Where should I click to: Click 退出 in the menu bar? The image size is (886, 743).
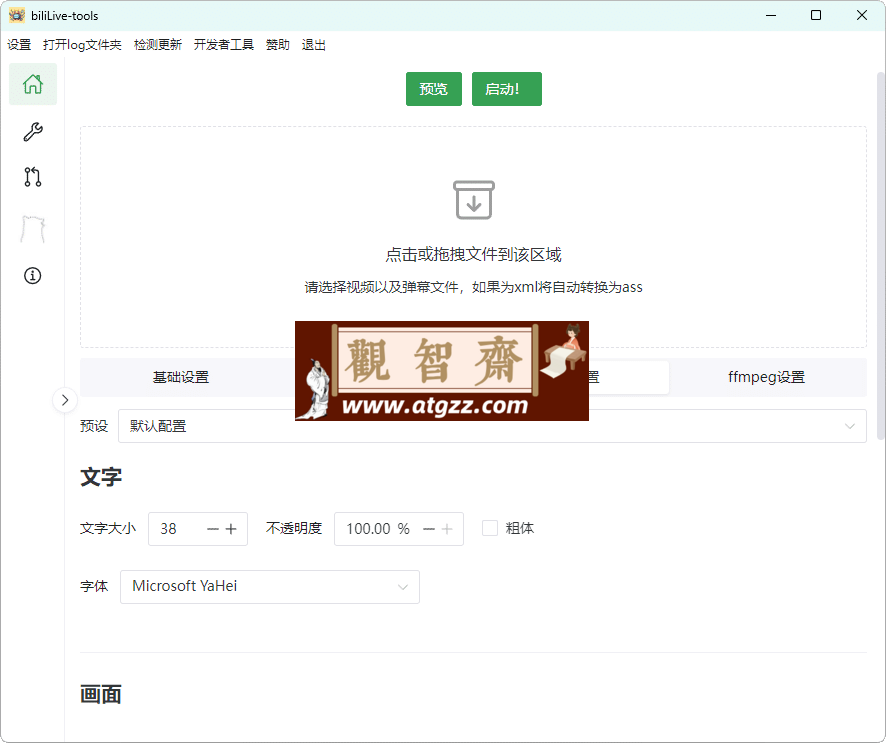tap(314, 45)
